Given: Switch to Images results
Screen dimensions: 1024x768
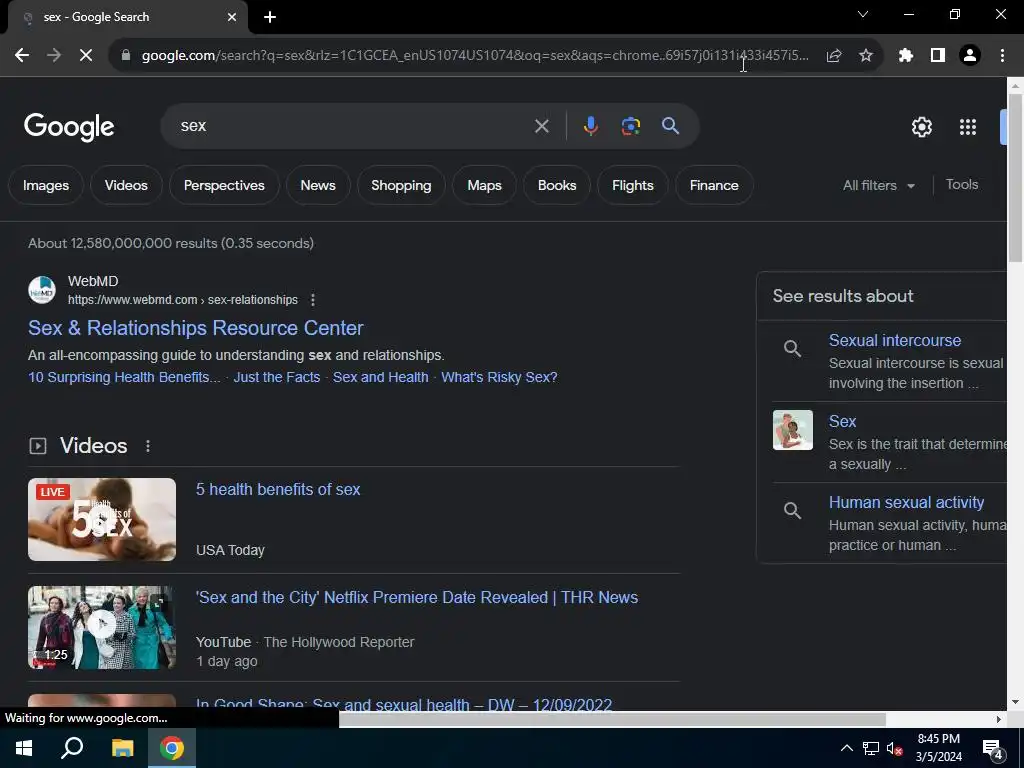Looking at the screenshot, I should pyautogui.click(x=46, y=185).
